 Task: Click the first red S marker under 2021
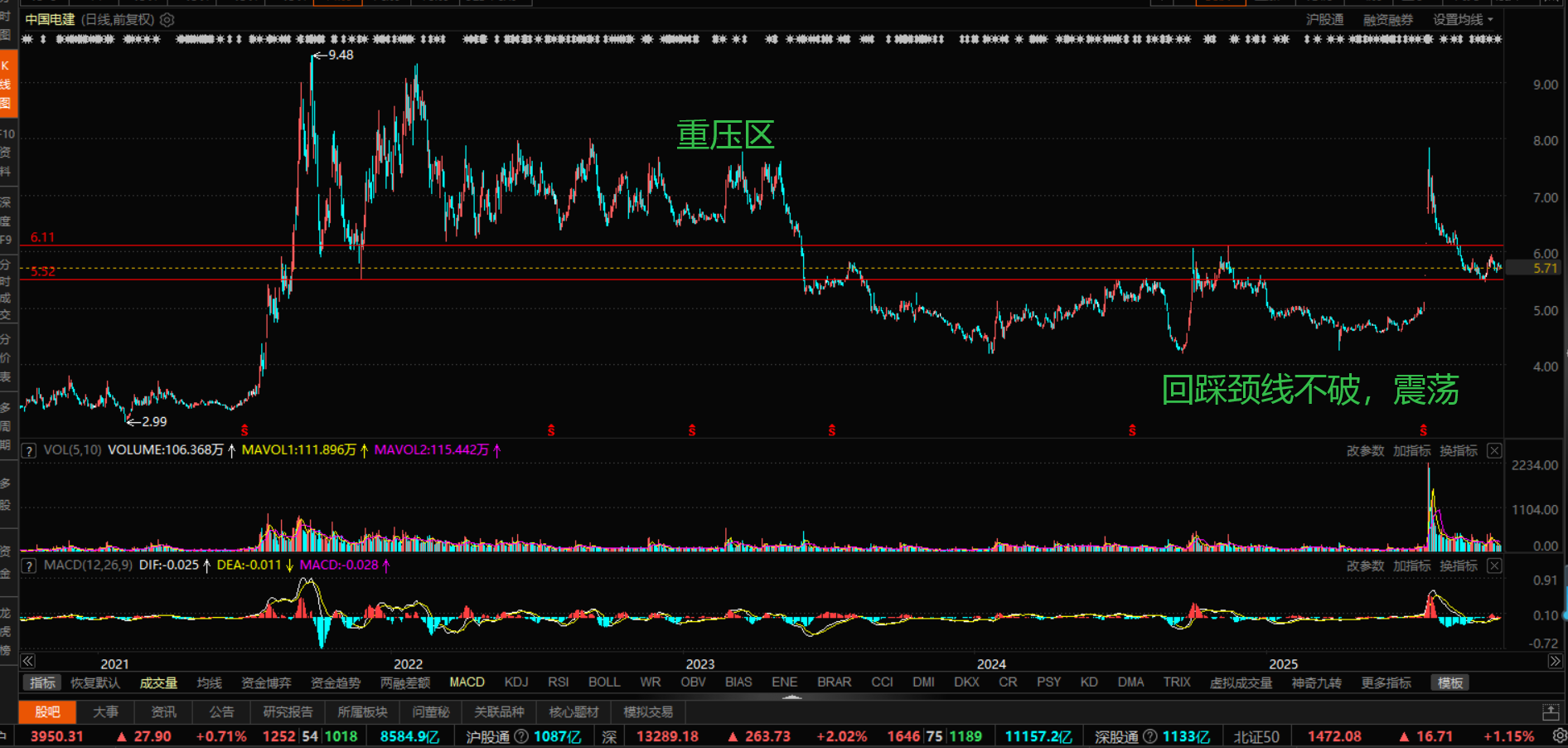click(x=244, y=430)
